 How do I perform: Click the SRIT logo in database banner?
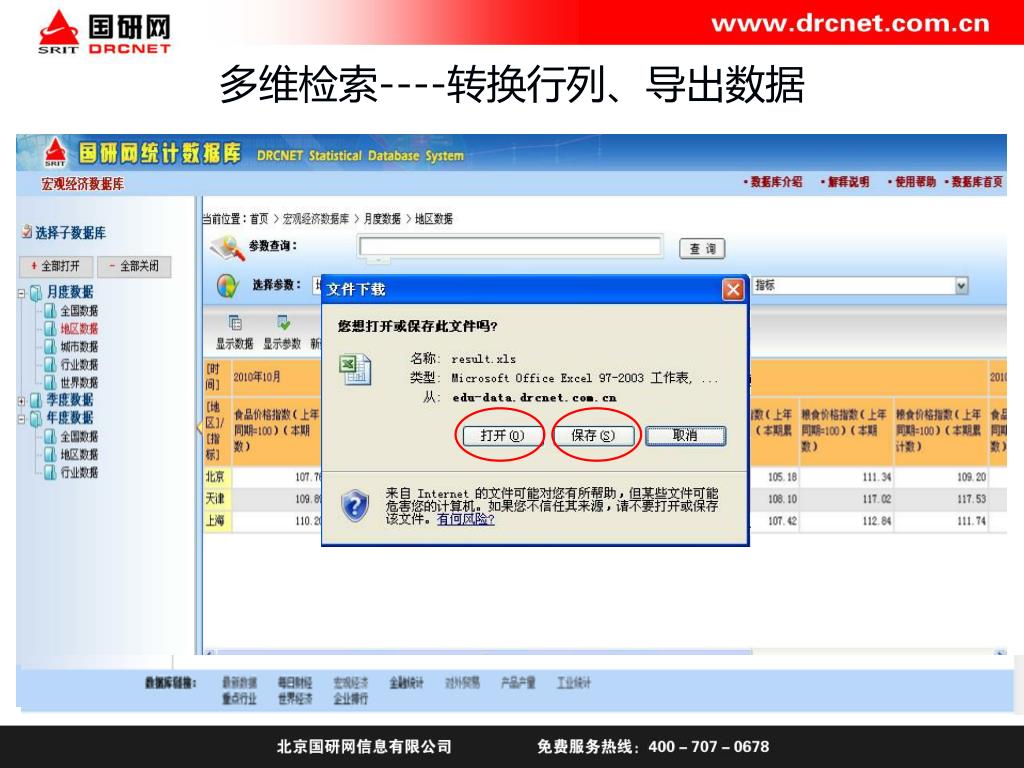[55, 153]
